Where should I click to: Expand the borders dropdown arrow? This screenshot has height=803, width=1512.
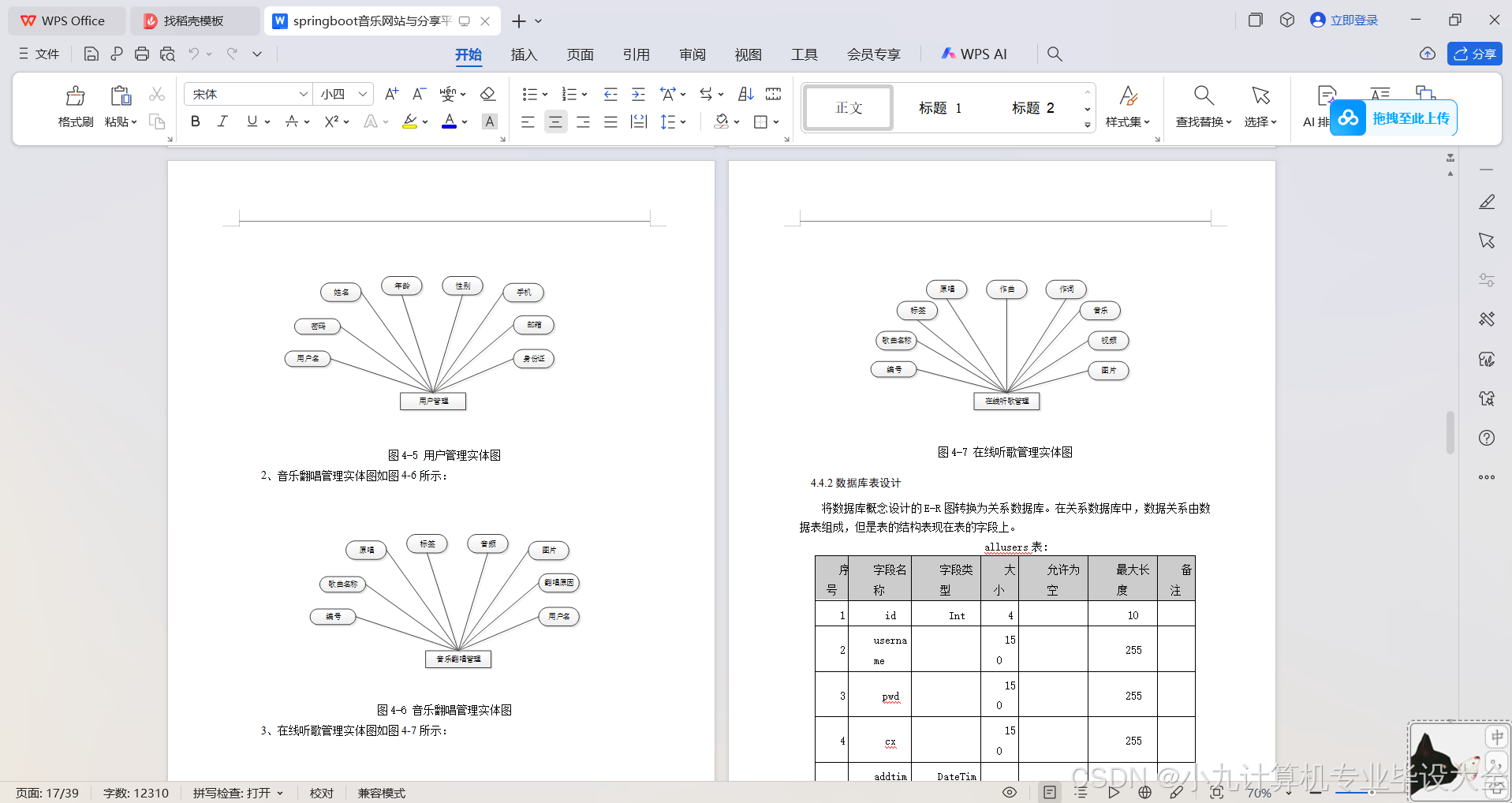(x=776, y=121)
